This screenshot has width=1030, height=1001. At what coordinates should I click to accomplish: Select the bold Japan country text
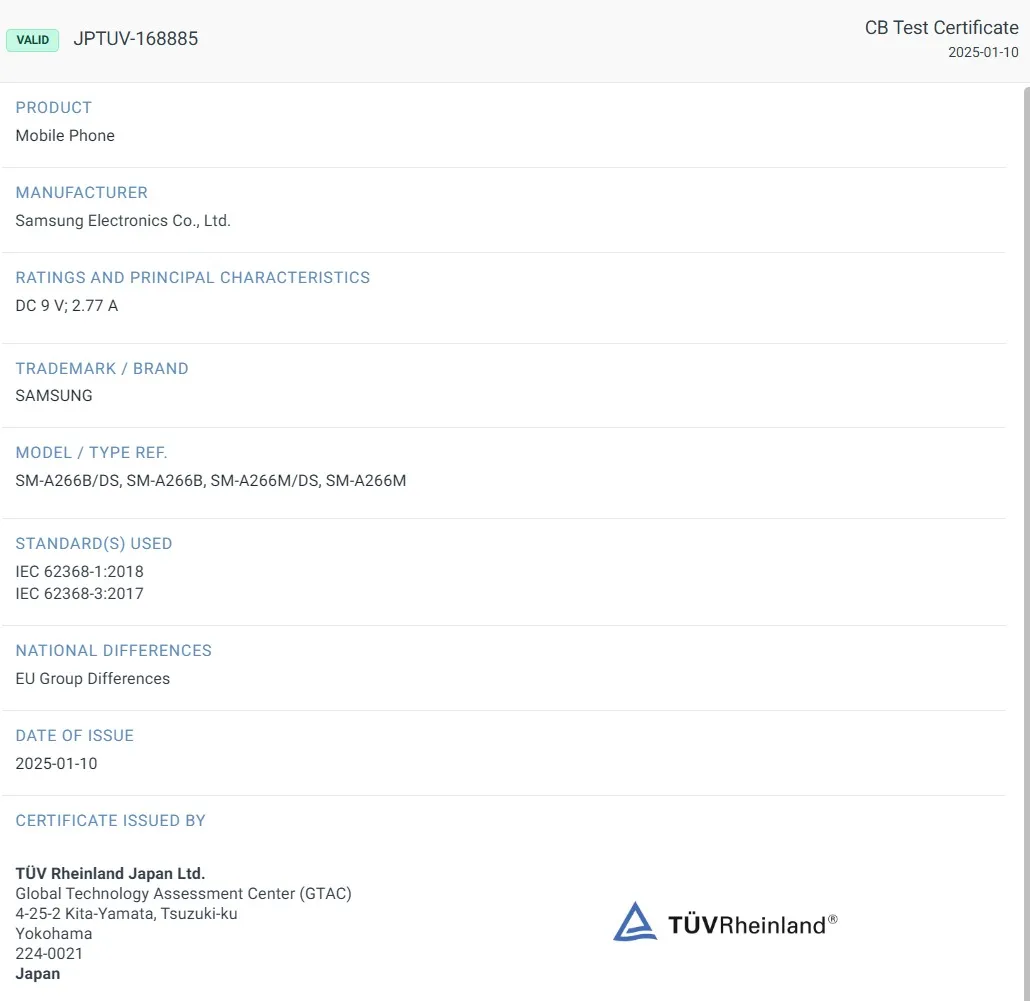click(x=37, y=974)
